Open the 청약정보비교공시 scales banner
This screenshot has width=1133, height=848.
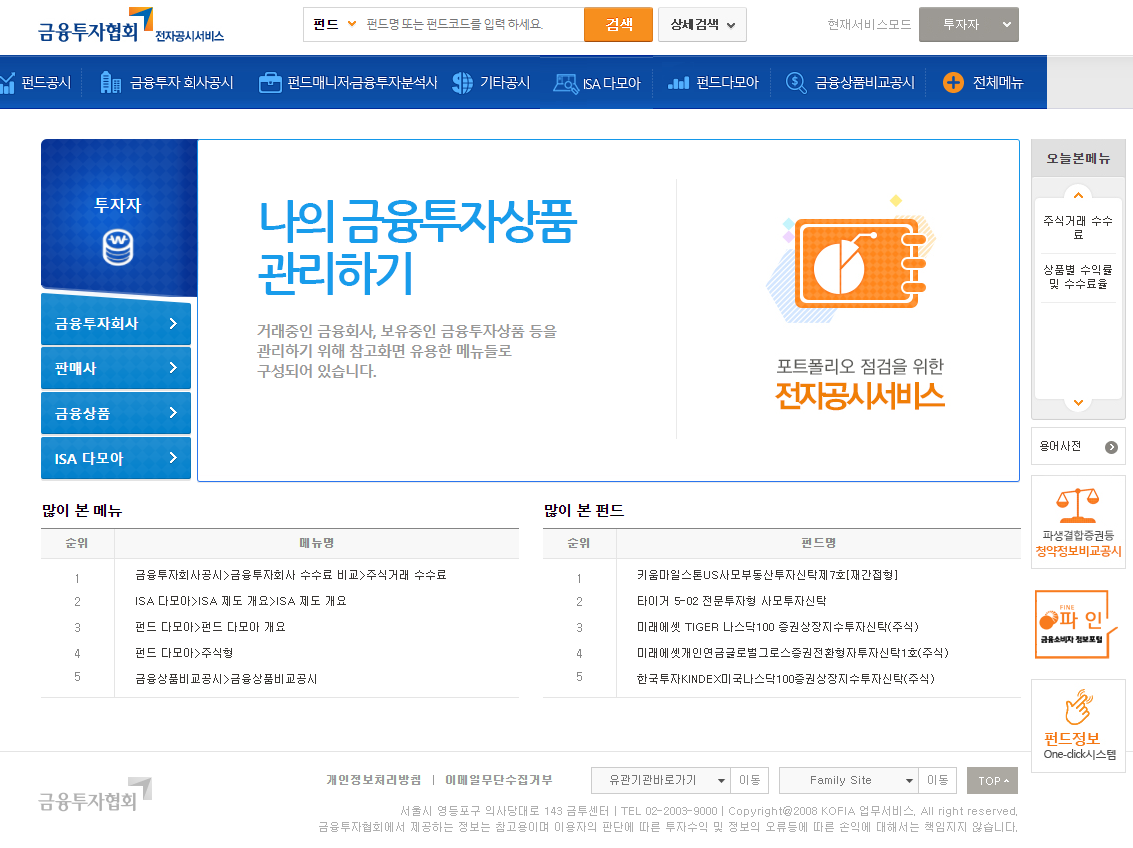pos(1078,522)
